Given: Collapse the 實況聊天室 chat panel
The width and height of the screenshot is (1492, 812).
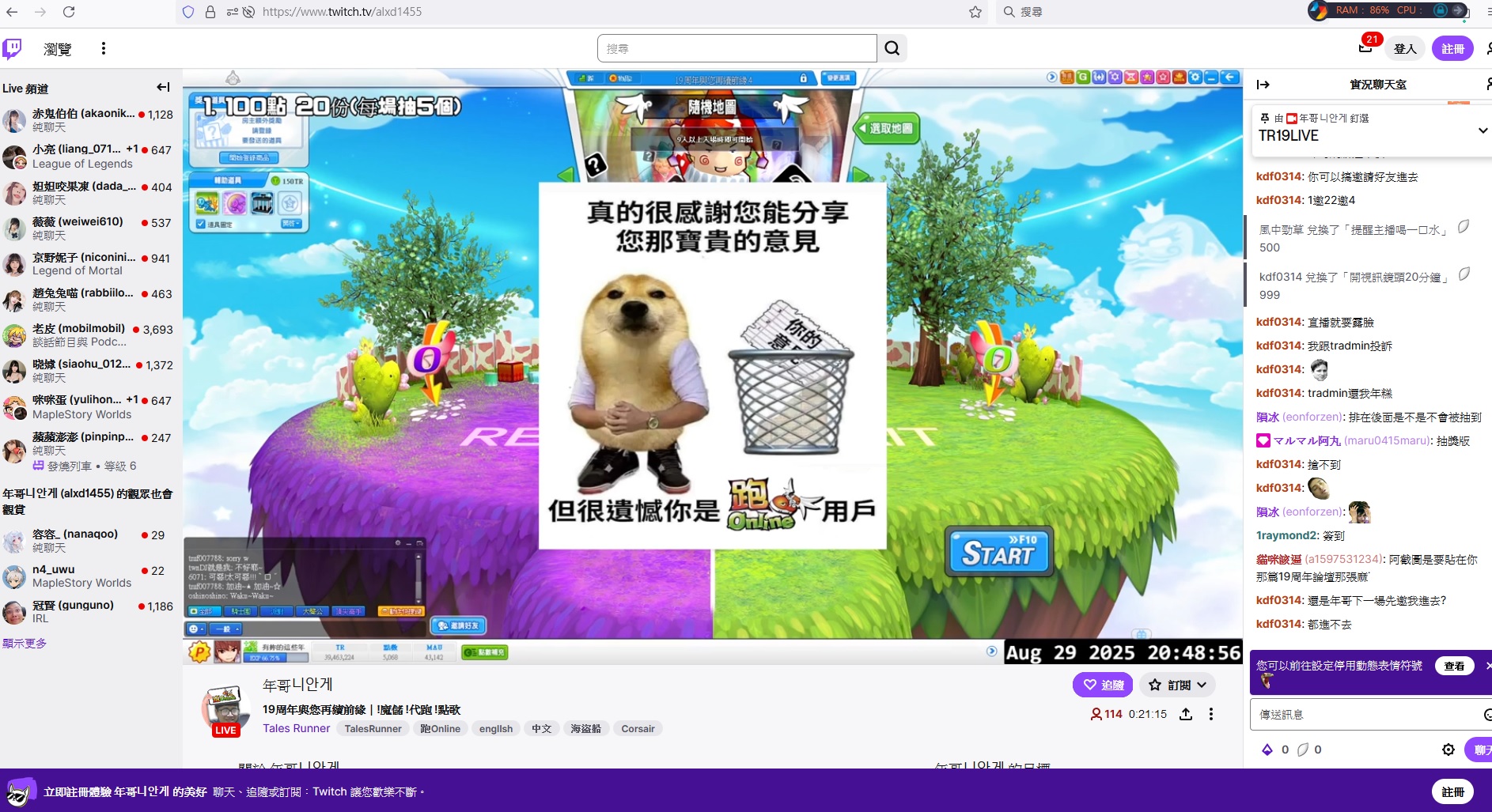Looking at the screenshot, I should [1263, 85].
